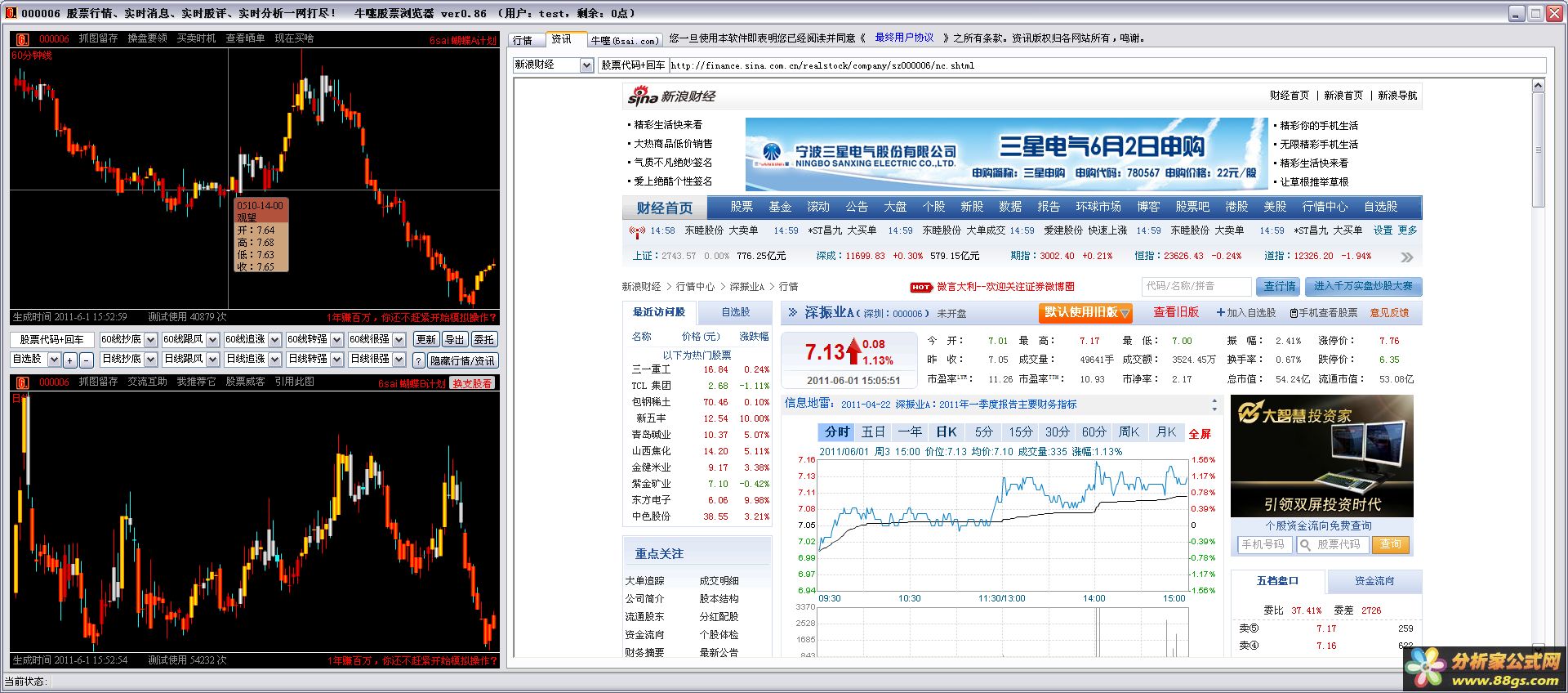Click the browser's vertical scrollbar thumb
Screen dimensions: 1568x693
click(1539, 150)
